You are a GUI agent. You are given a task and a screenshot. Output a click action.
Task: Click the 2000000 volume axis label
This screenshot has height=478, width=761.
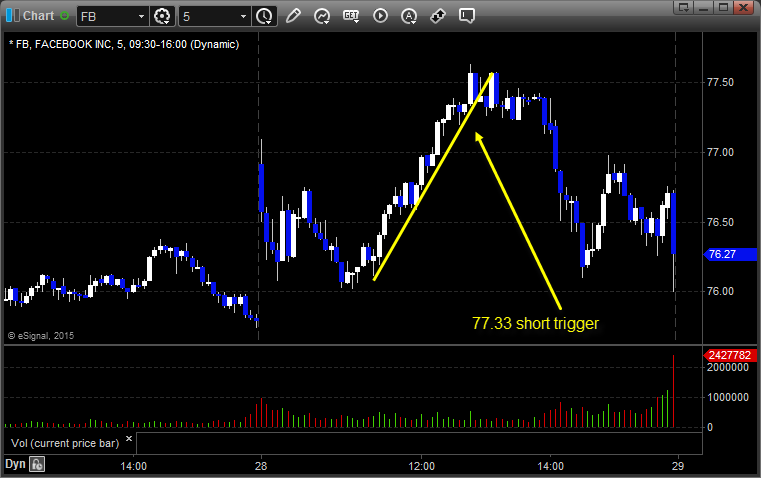tap(728, 367)
